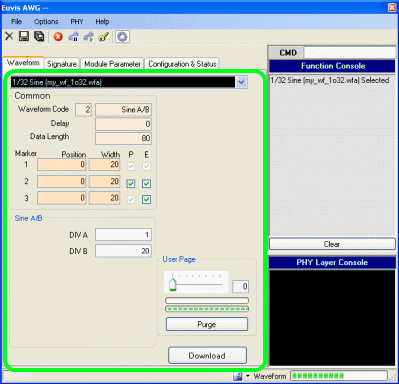Click the gear with pause symbol icon
The width and height of the screenshot is (399, 384).
(73, 36)
